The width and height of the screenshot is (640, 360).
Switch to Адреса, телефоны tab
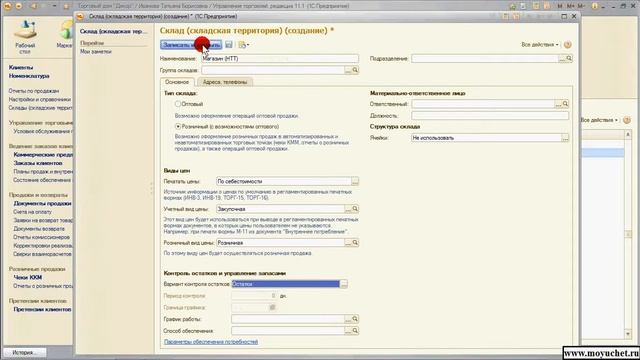(x=225, y=82)
